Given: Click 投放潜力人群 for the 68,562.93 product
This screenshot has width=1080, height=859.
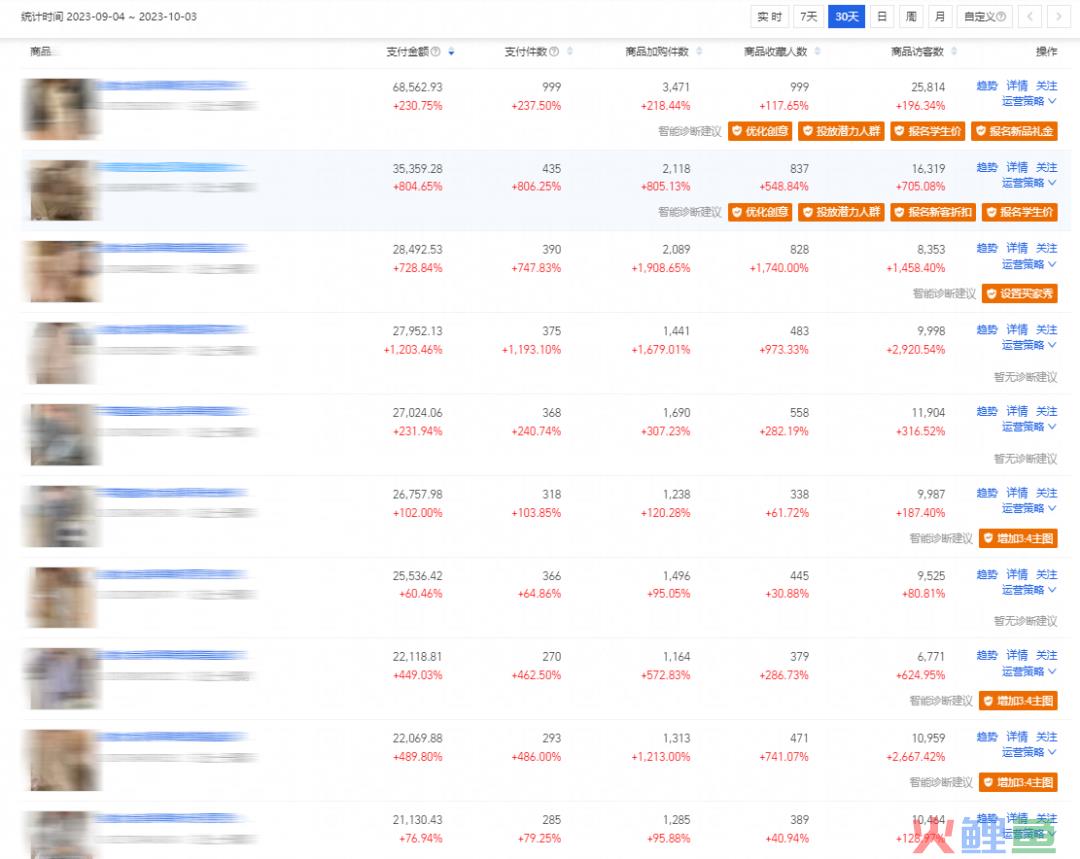Looking at the screenshot, I should [841, 131].
